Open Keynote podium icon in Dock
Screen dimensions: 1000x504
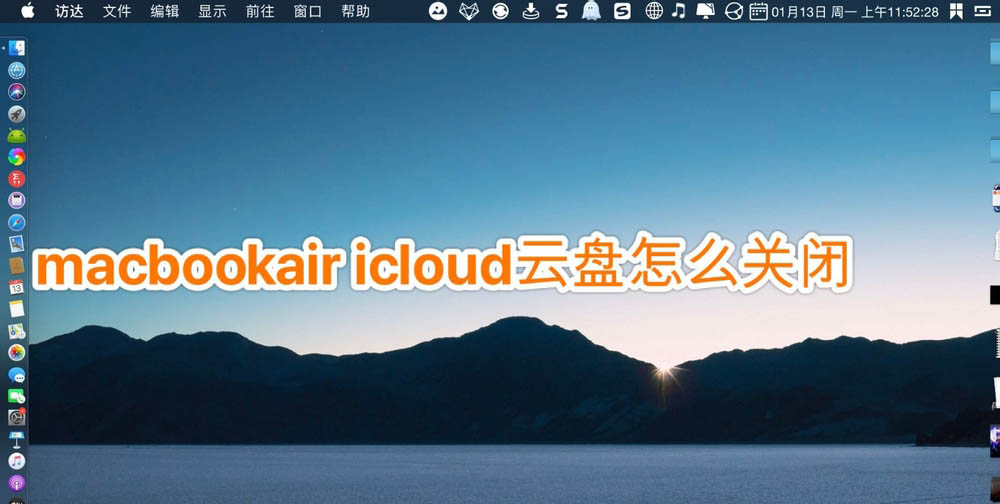point(17,439)
